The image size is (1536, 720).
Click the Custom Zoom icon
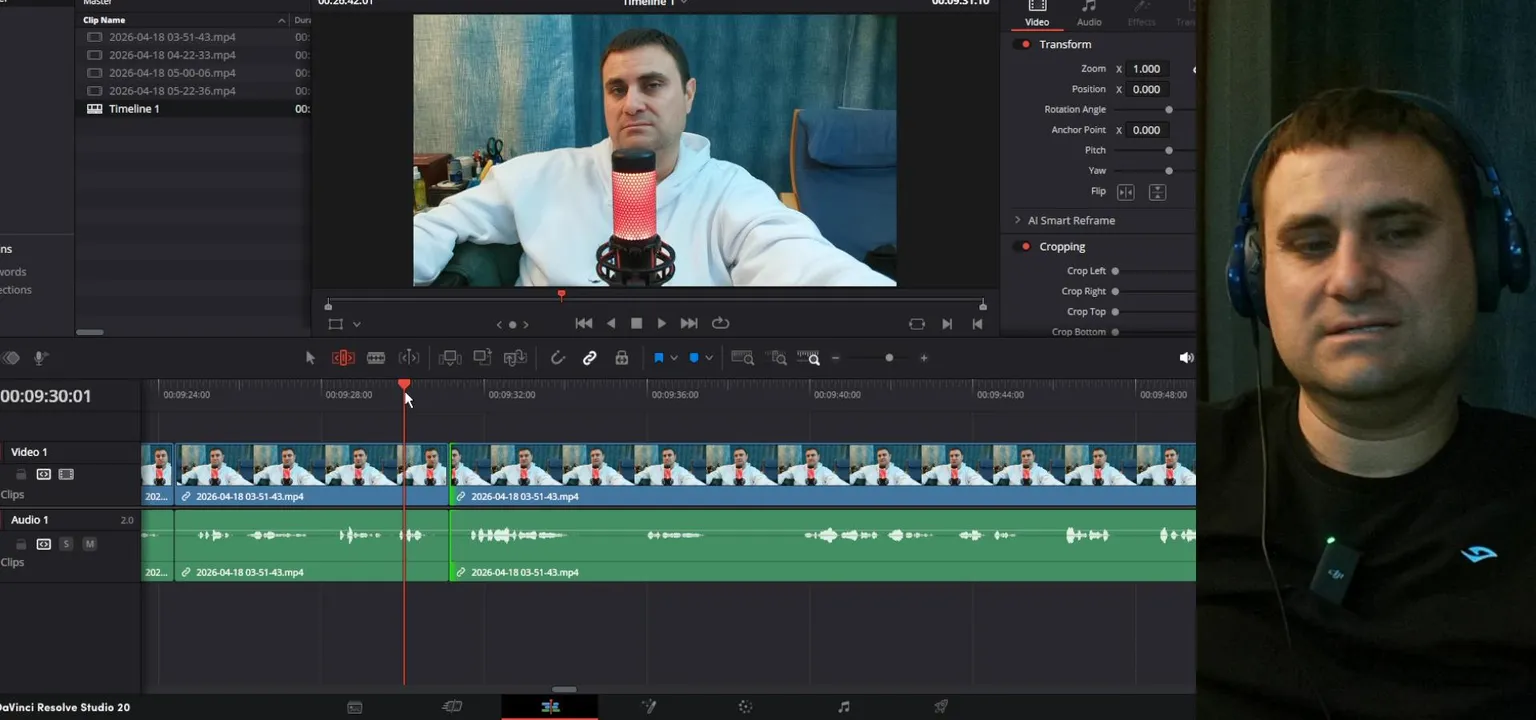pyautogui.click(x=810, y=358)
